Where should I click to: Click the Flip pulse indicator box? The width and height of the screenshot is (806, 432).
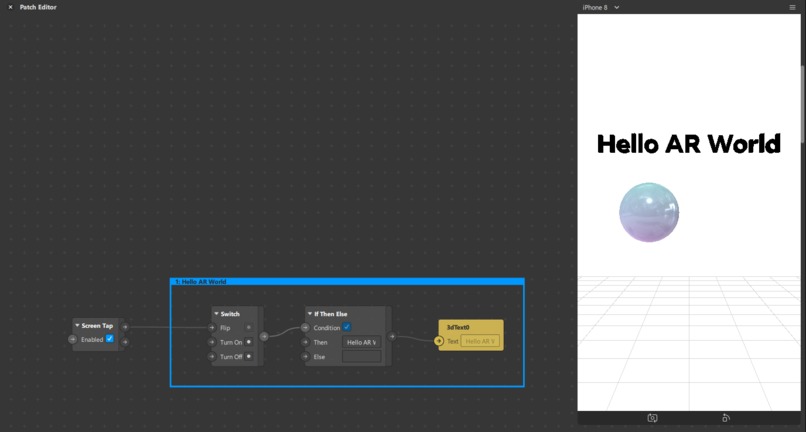(x=249, y=328)
